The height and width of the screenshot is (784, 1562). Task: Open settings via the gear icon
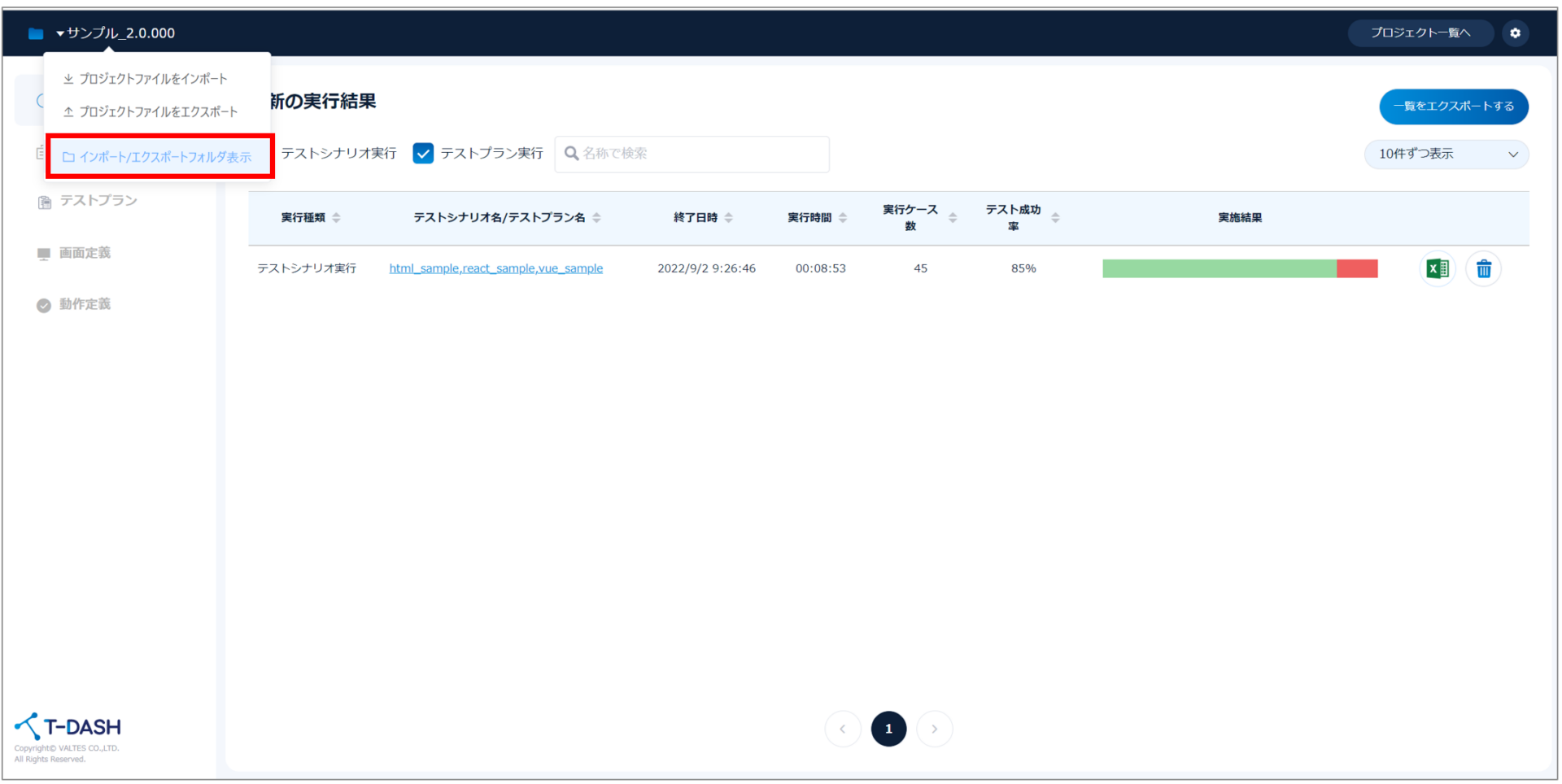(x=1515, y=33)
